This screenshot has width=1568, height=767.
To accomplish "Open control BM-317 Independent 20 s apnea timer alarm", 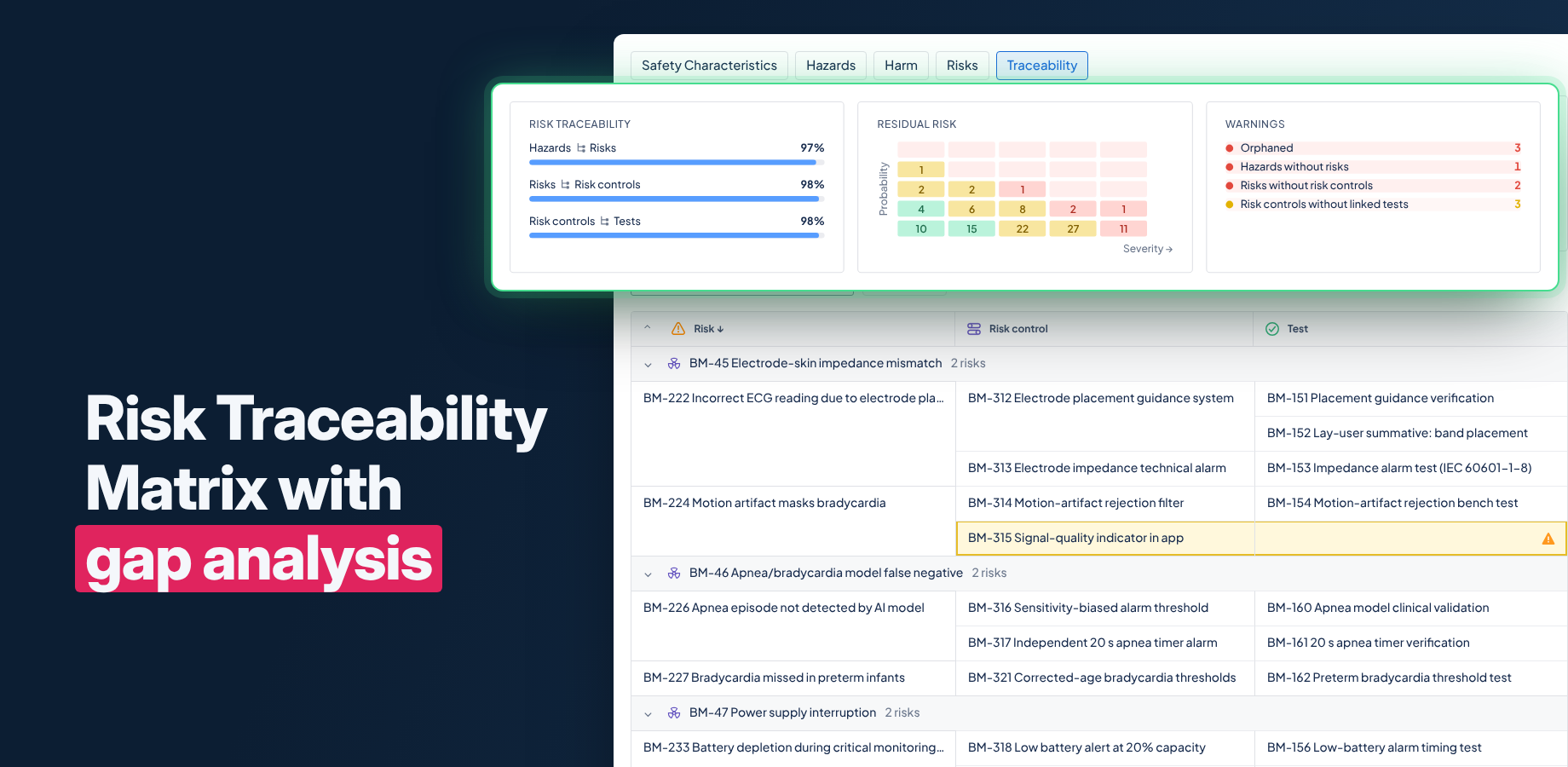I will (1092, 643).
